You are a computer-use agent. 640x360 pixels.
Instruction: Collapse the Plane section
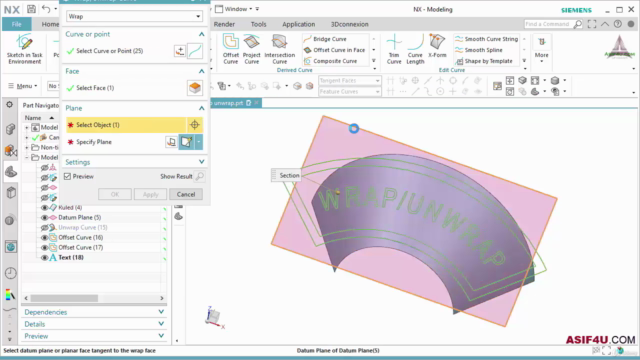point(201,108)
